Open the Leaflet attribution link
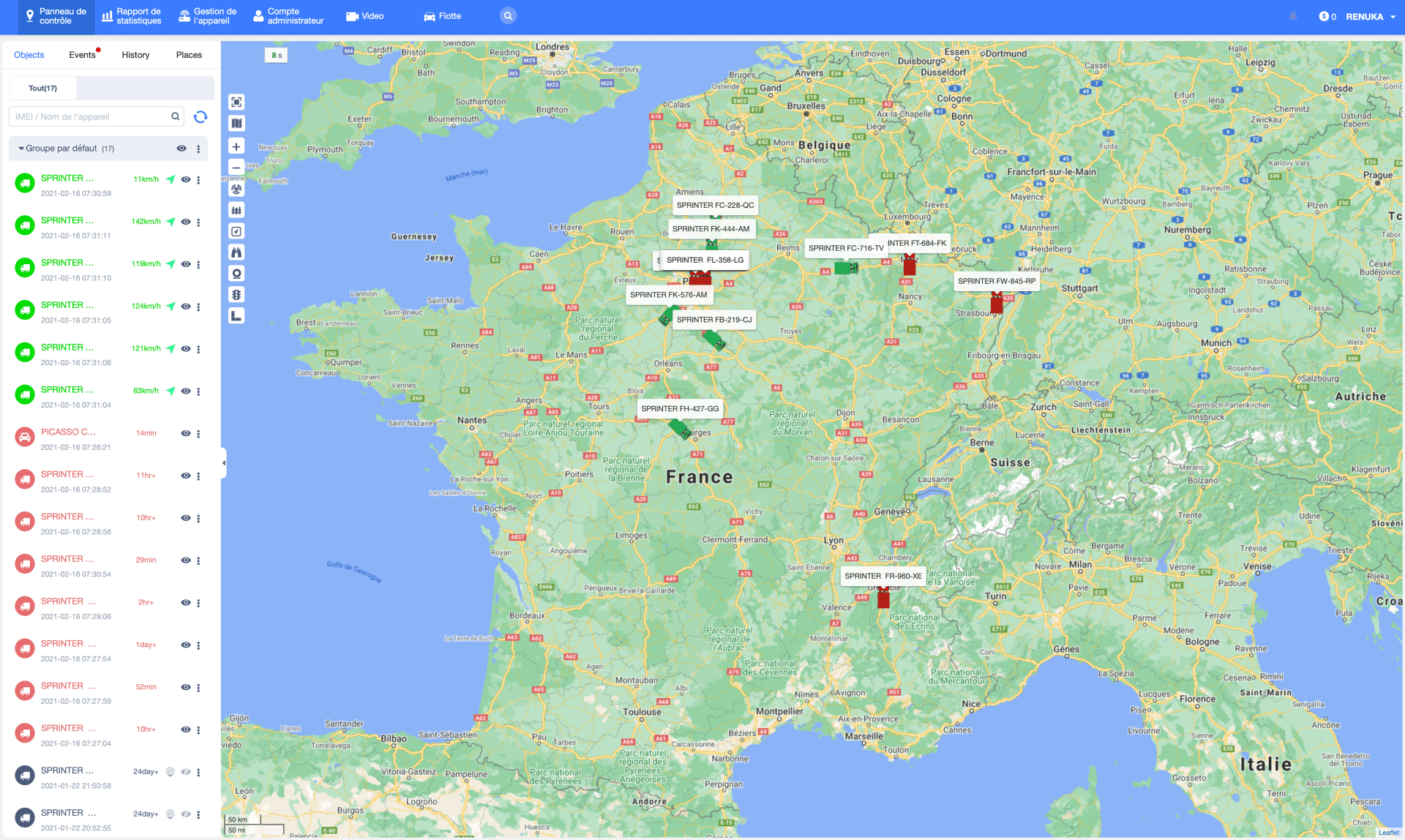The width and height of the screenshot is (1405, 840). (1388, 833)
